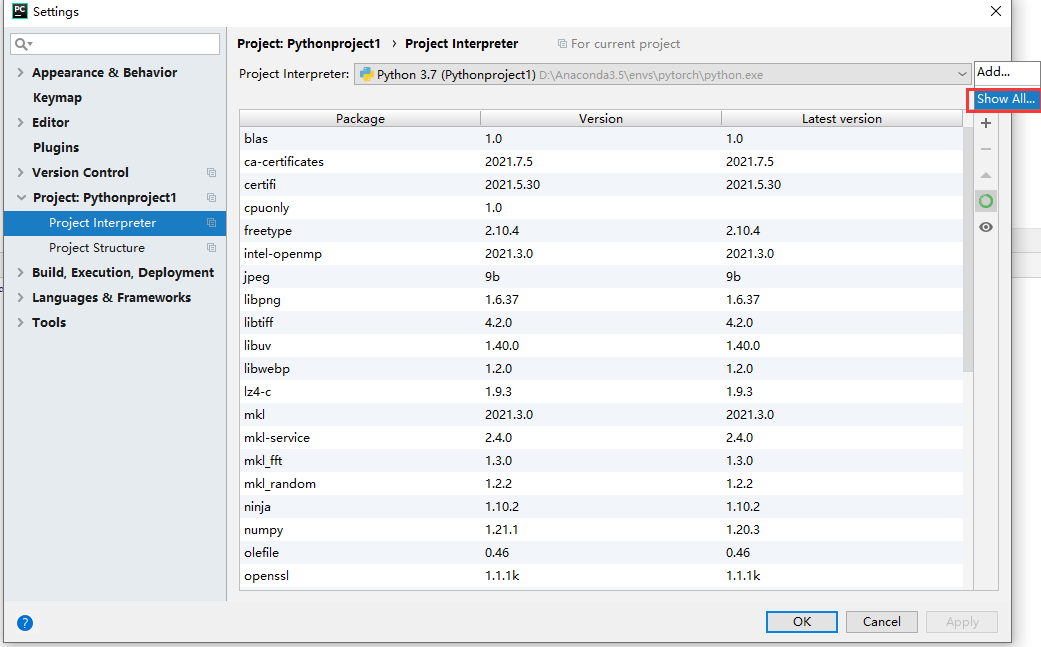
Task: Click the upgrade package arrow icon
Action: [x=986, y=175]
